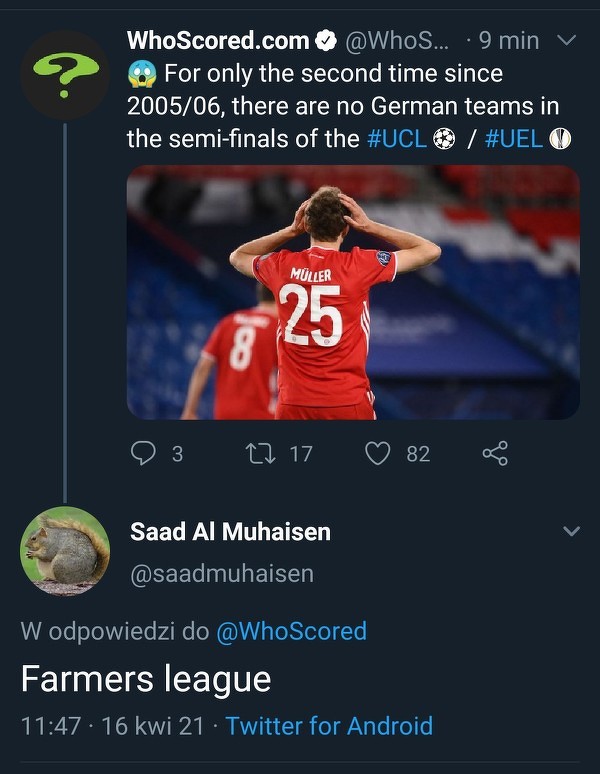The height and width of the screenshot is (774, 600).
Task: Open the @WhoScored mention in the reply
Action: [x=291, y=631]
